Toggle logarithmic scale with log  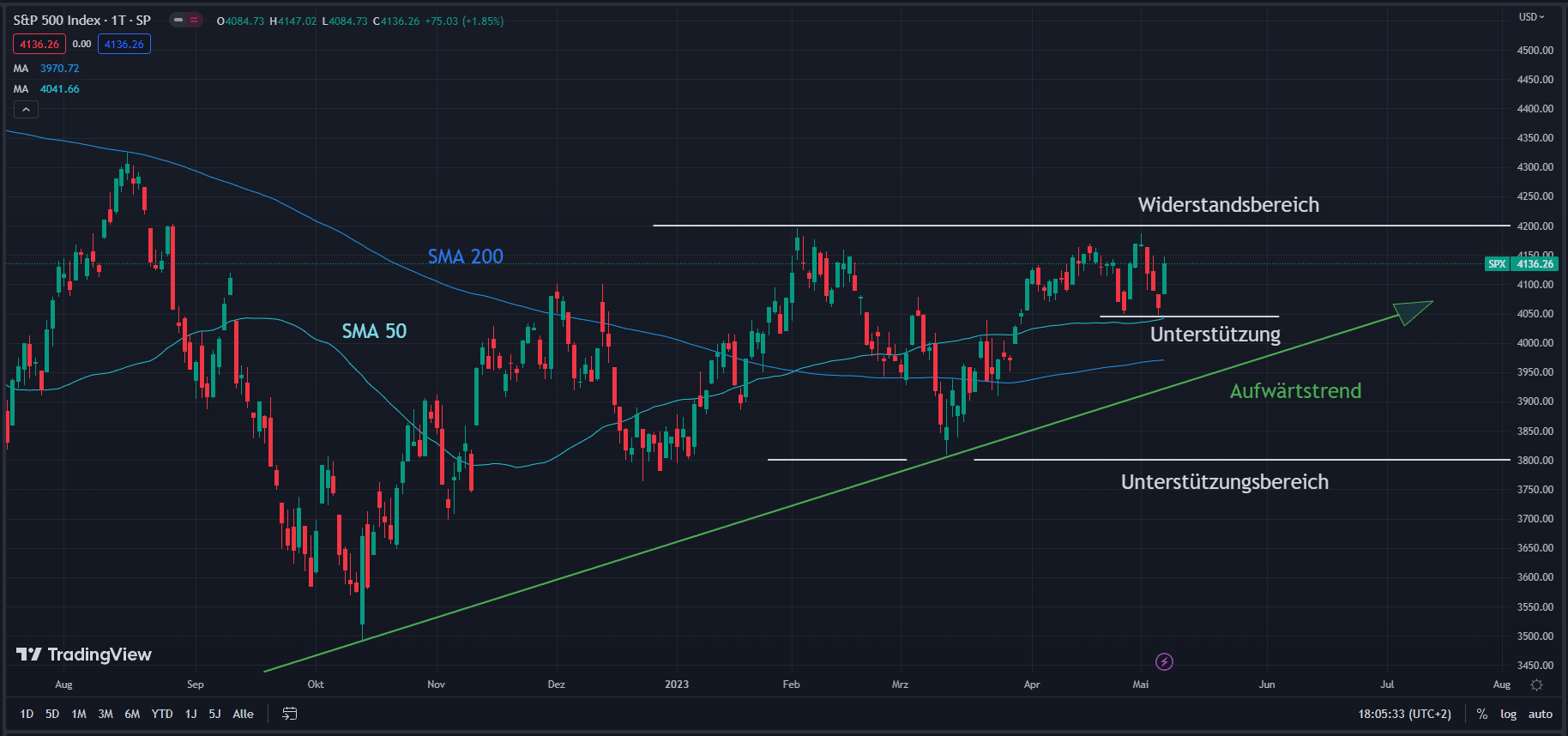point(1508,714)
